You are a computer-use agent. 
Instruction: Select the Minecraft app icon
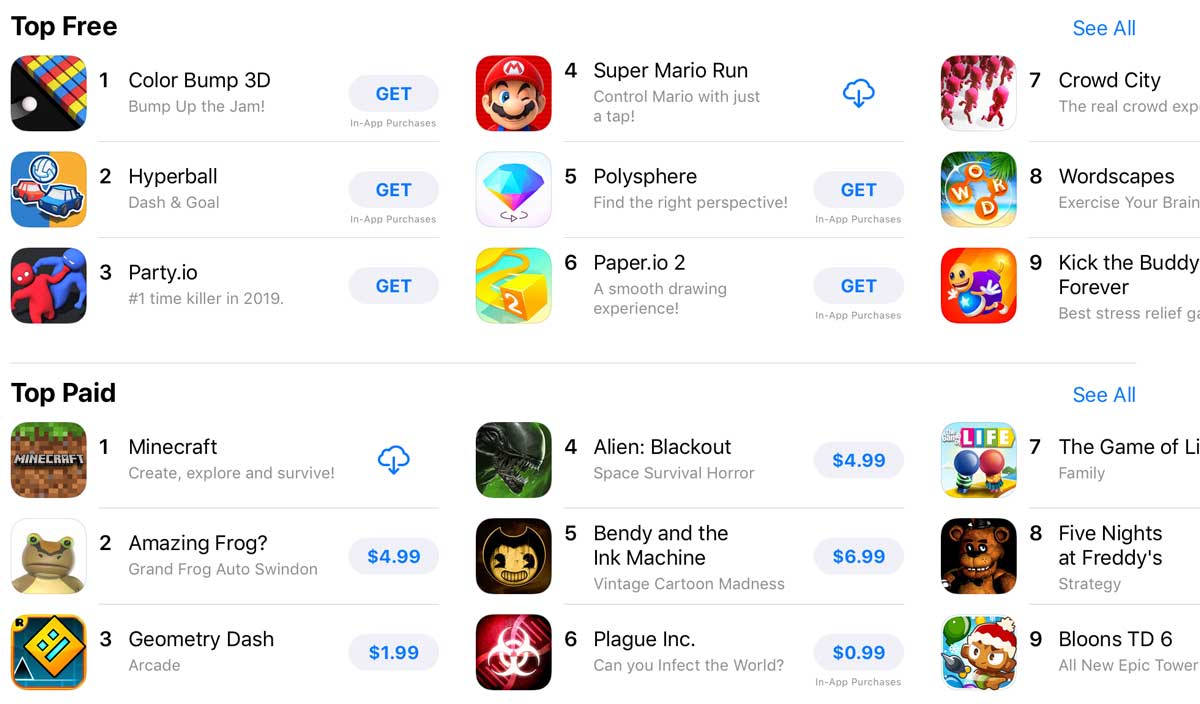click(48, 461)
